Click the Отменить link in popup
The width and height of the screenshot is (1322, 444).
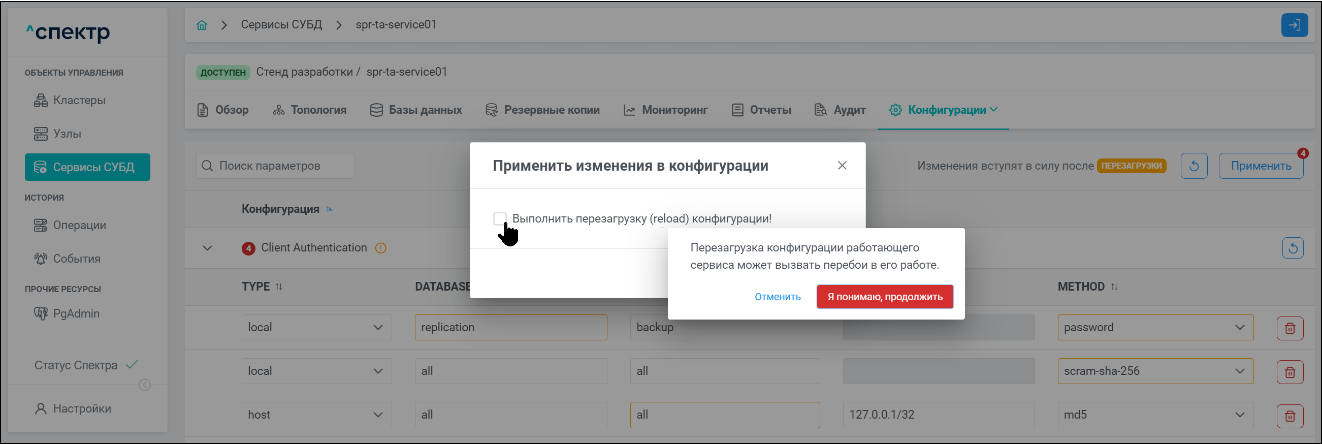pyautogui.click(x=778, y=296)
